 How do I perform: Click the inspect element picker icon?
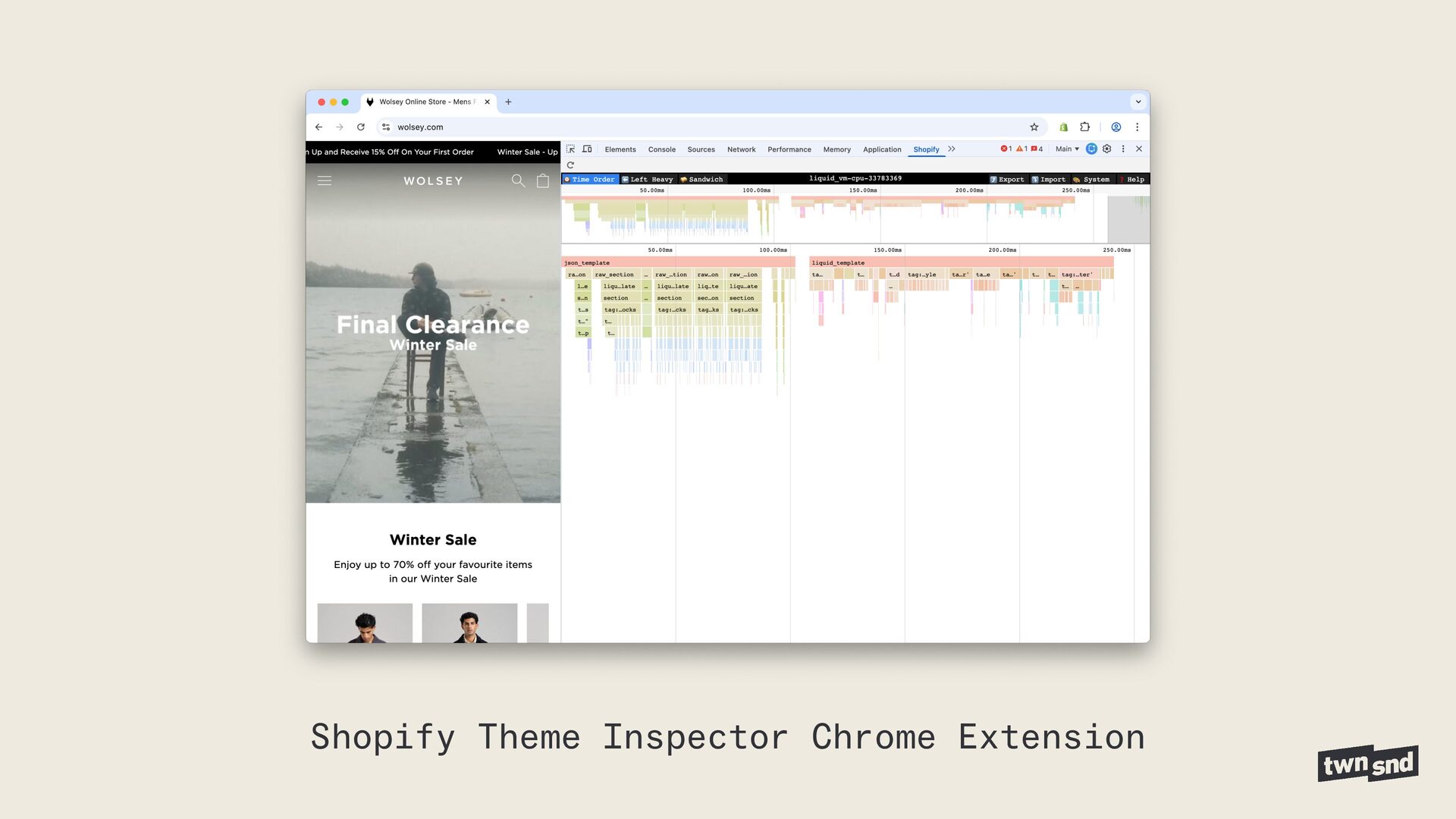click(570, 149)
